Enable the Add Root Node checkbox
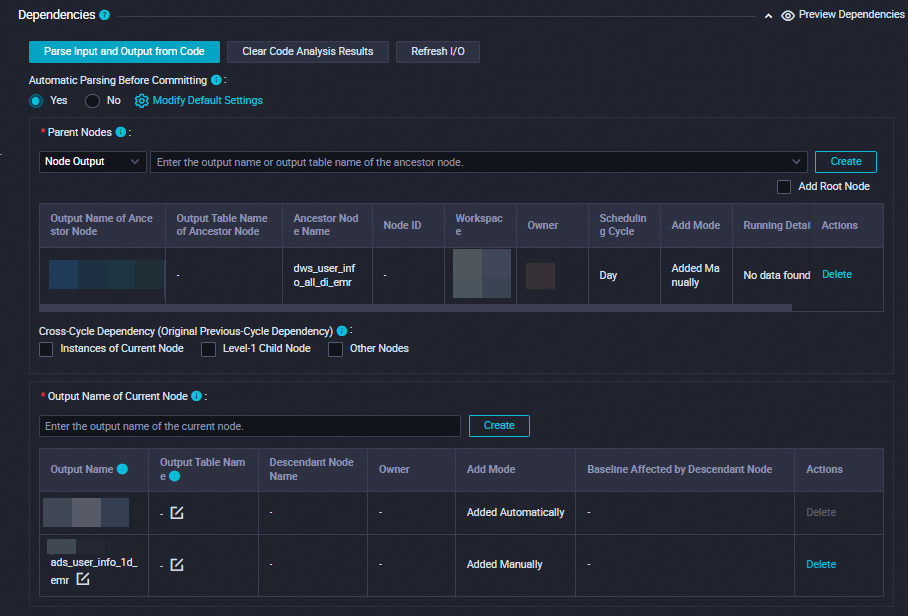Image resolution: width=908 pixels, height=616 pixels. (x=784, y=187)
